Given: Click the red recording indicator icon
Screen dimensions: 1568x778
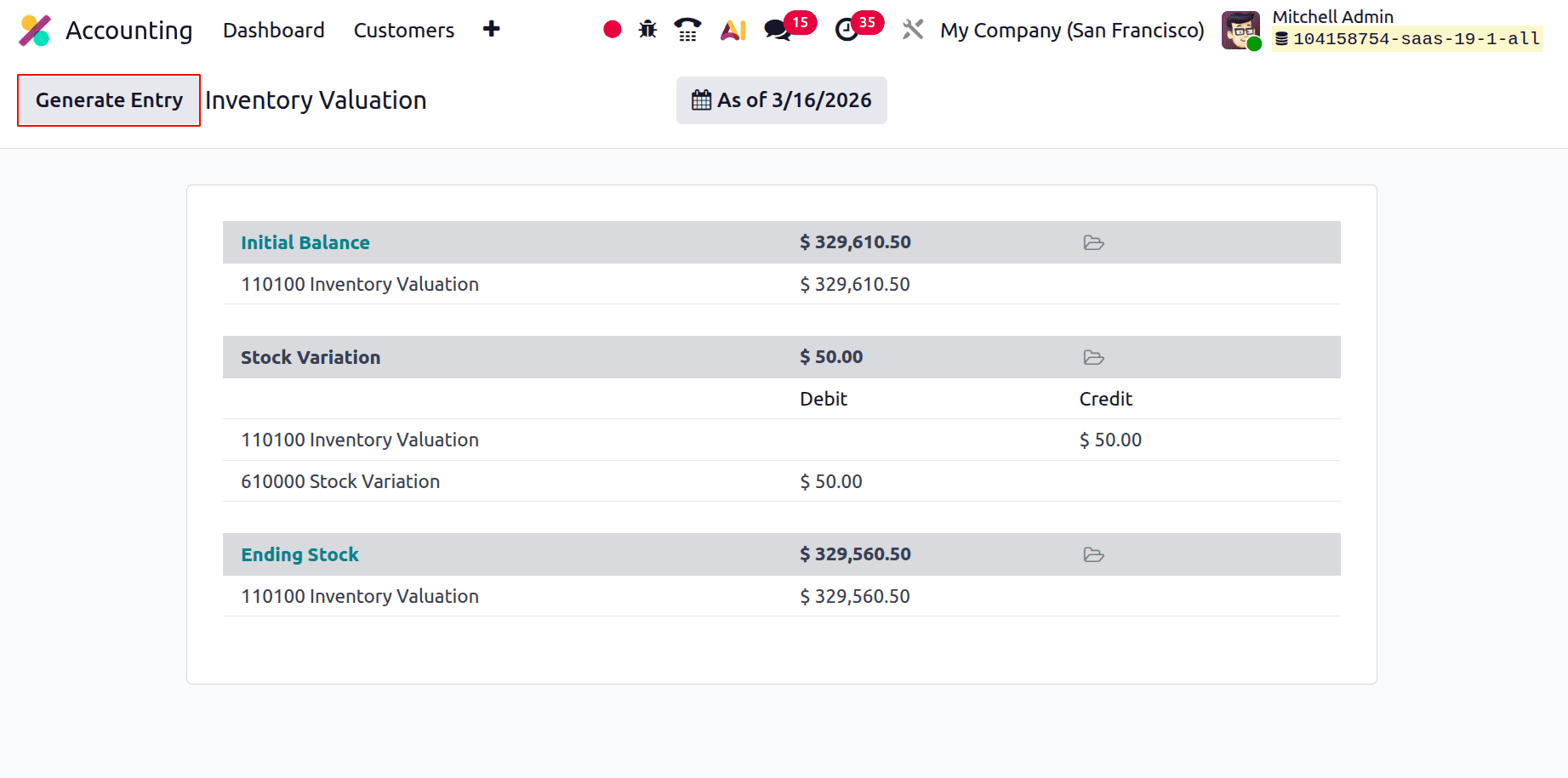Looking at the screenshot, I should point(612,28).
